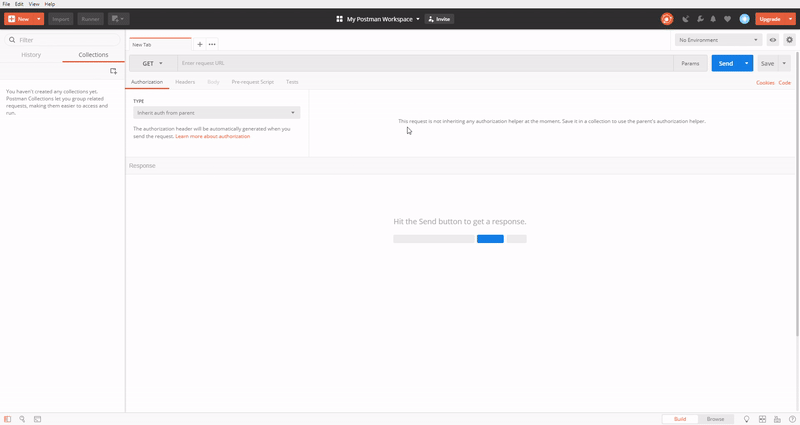
Task: Open the Runner
Action: [90, 19]
